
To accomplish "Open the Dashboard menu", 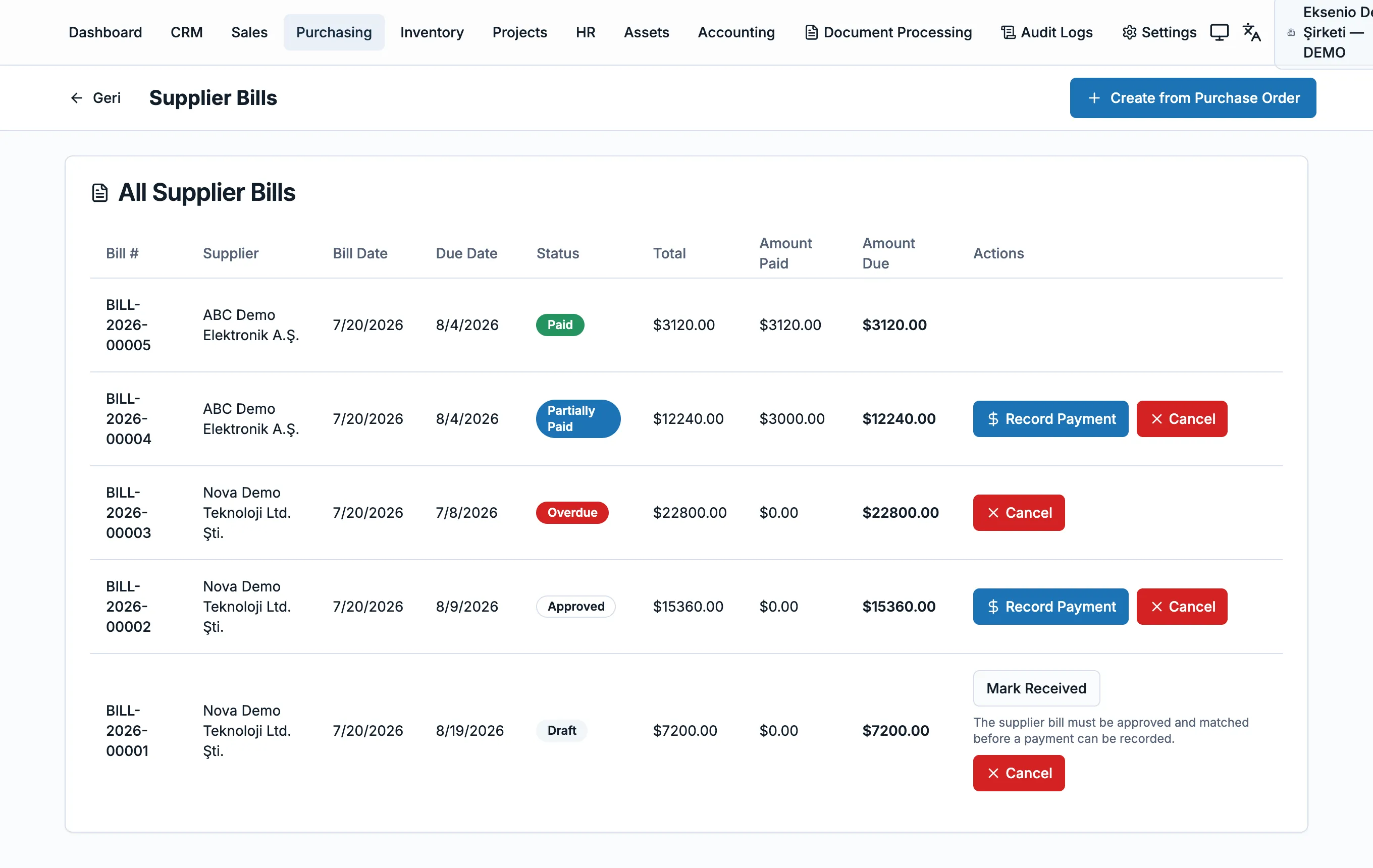I will (x=105, y=32).
